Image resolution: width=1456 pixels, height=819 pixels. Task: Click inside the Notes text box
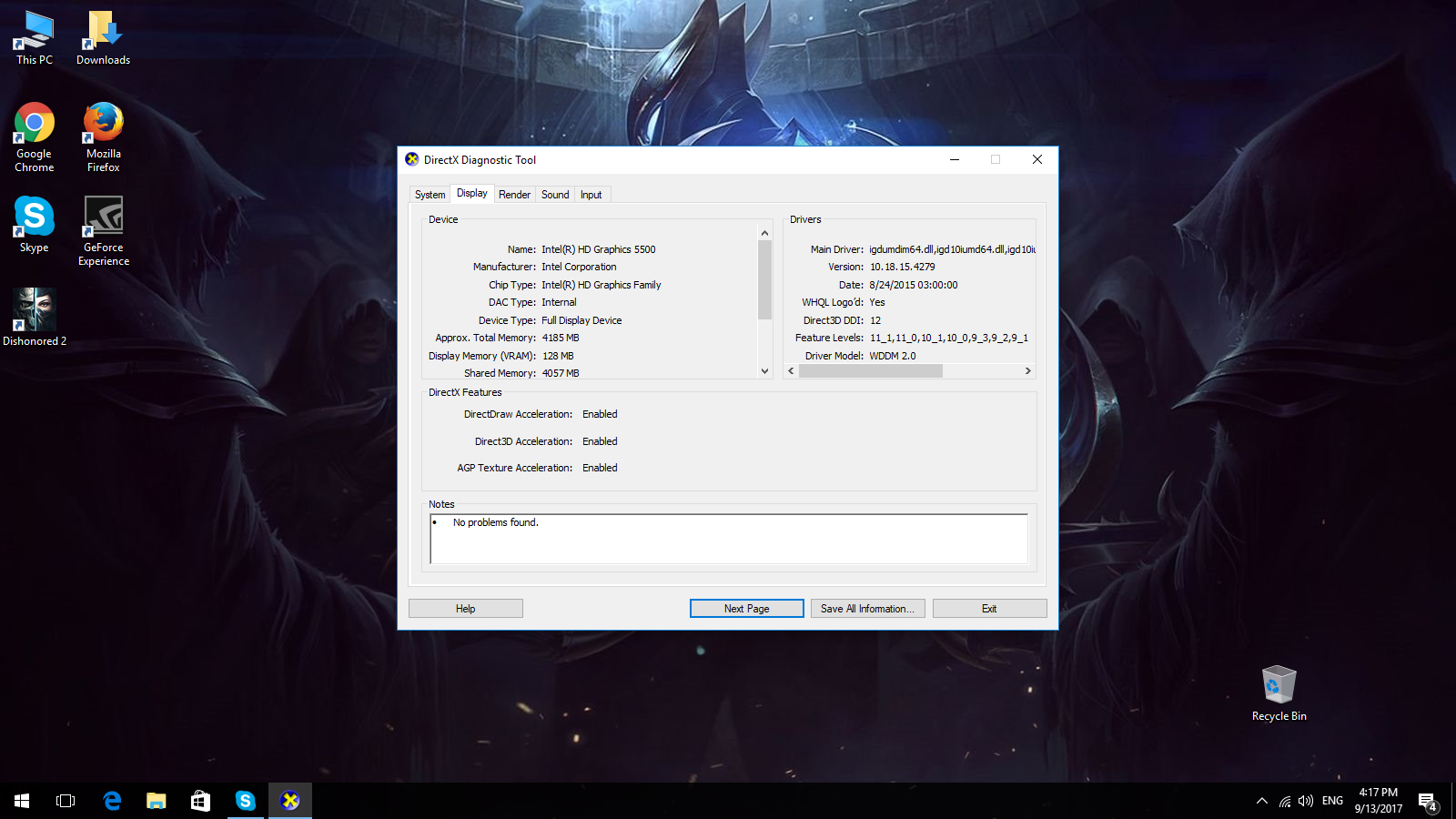(x=729, y=539)
